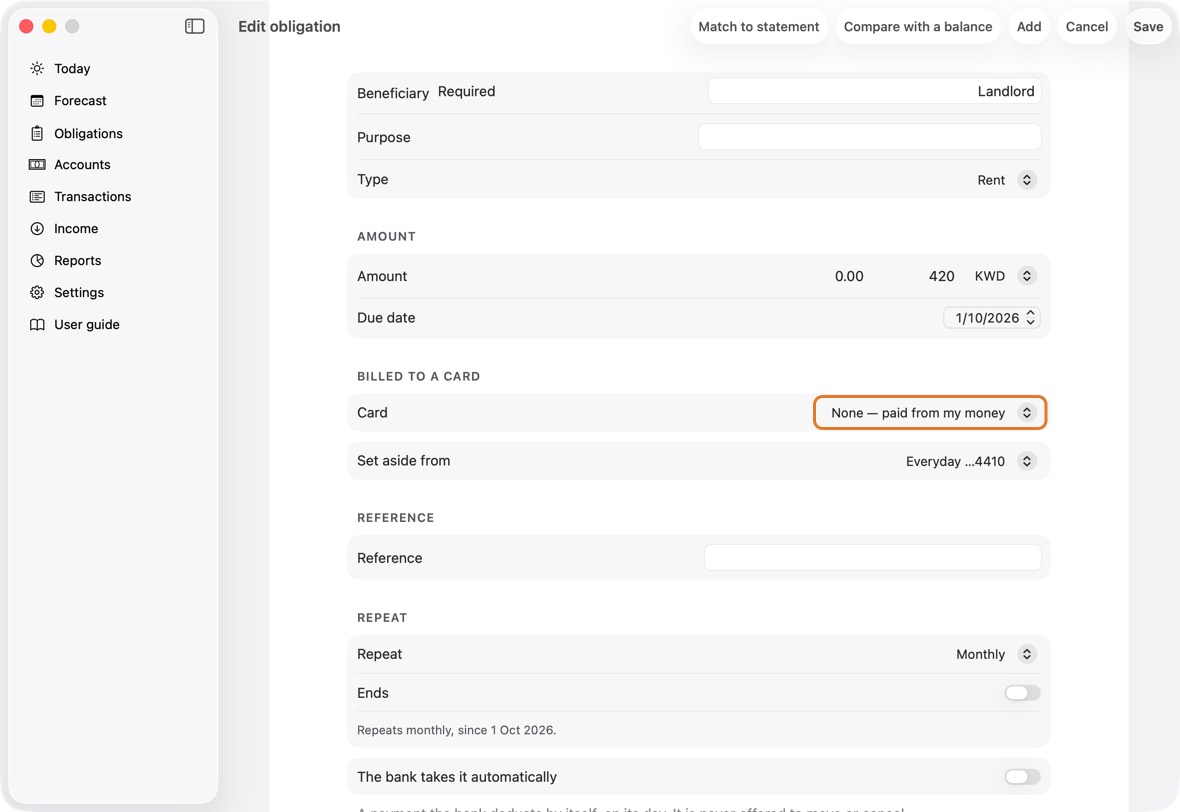The image size is (1180, 812).
Task: Click the empty Purpose field
Action: pos(869,137)
